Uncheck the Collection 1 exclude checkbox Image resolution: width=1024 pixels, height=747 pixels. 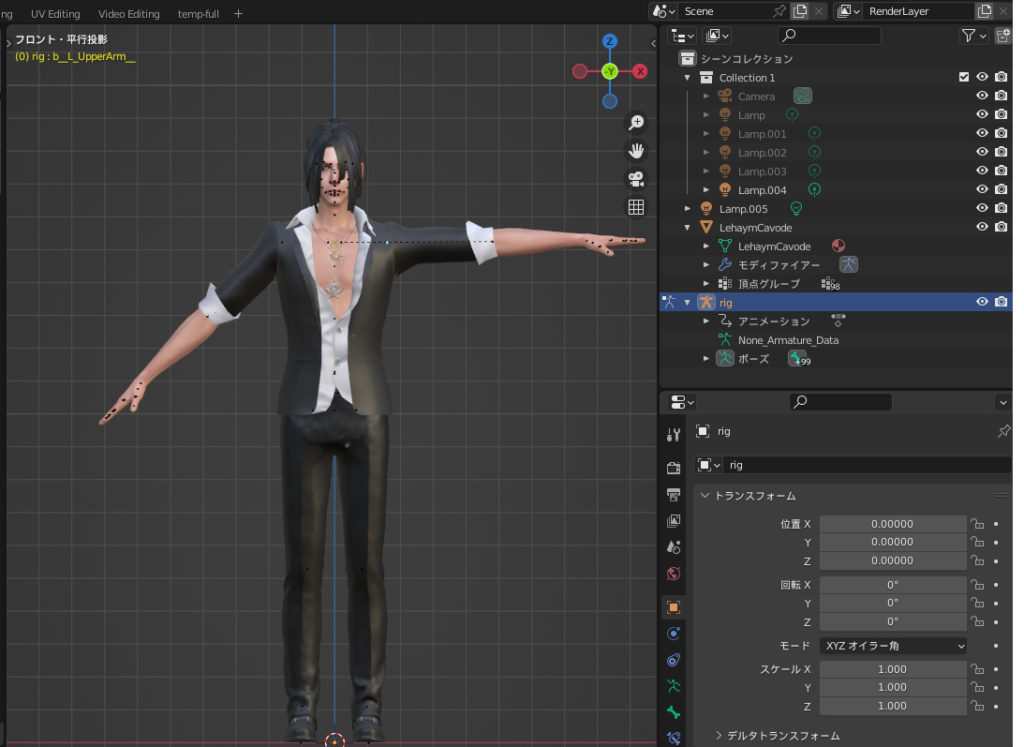[x=964, y=78]
